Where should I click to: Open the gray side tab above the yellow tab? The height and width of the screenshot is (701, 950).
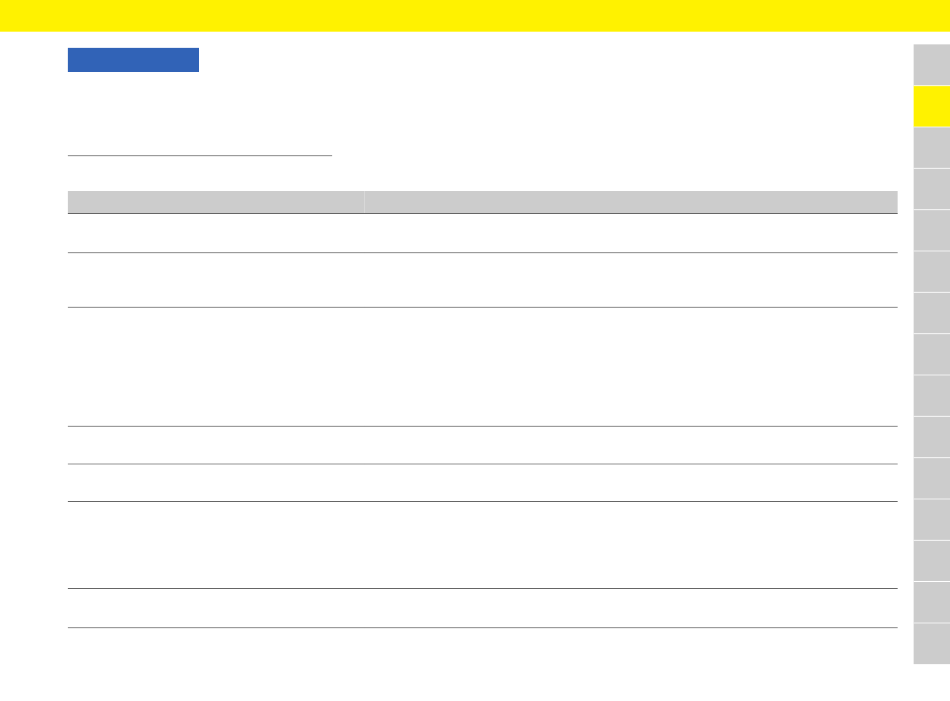point(932,65)
